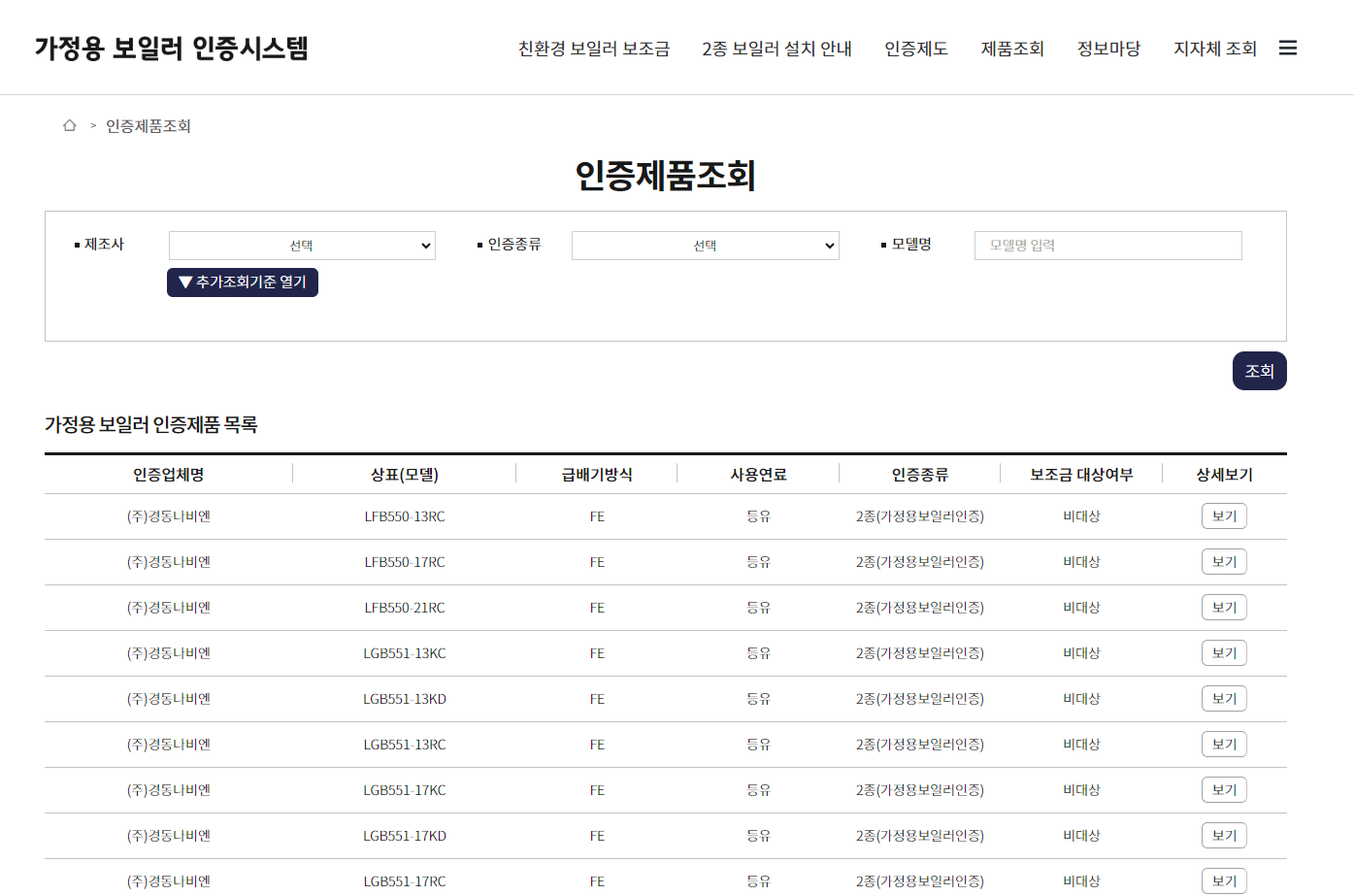Viewport: 1354px width, 896px height.
Task: Click 보기 button for LGB551-13KC
Action: pyautogui.click(x=1224, y=652)
